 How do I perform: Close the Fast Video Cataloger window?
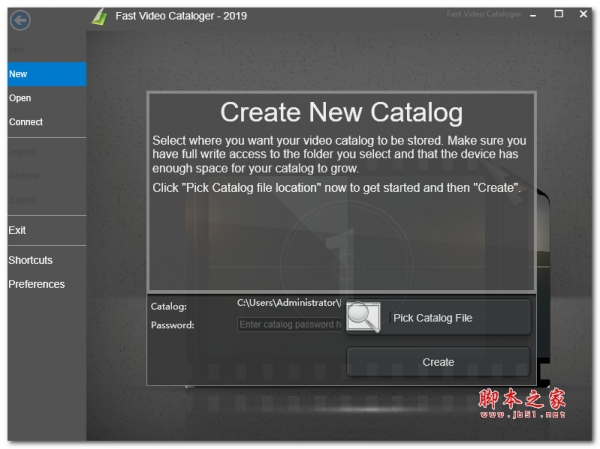coord(583,14)
